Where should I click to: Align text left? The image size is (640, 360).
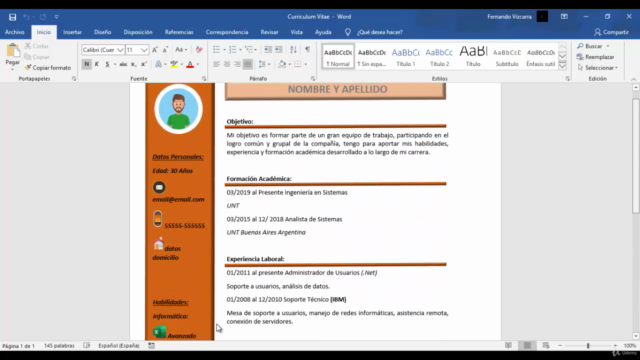pos(216,64)
